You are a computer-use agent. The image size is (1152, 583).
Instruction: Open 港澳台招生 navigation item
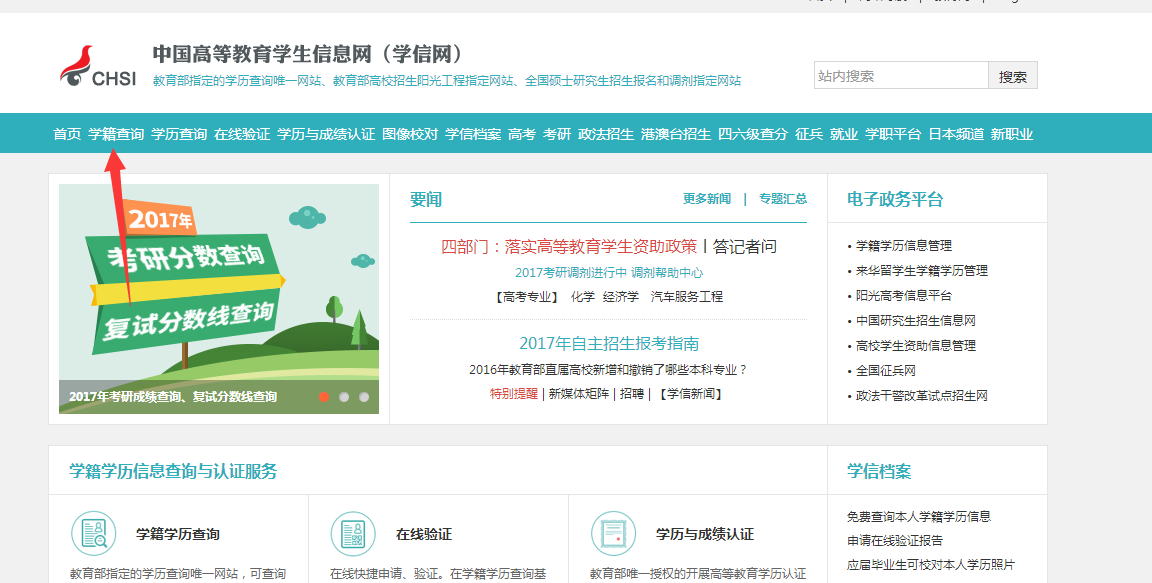[x=676, y=134]
